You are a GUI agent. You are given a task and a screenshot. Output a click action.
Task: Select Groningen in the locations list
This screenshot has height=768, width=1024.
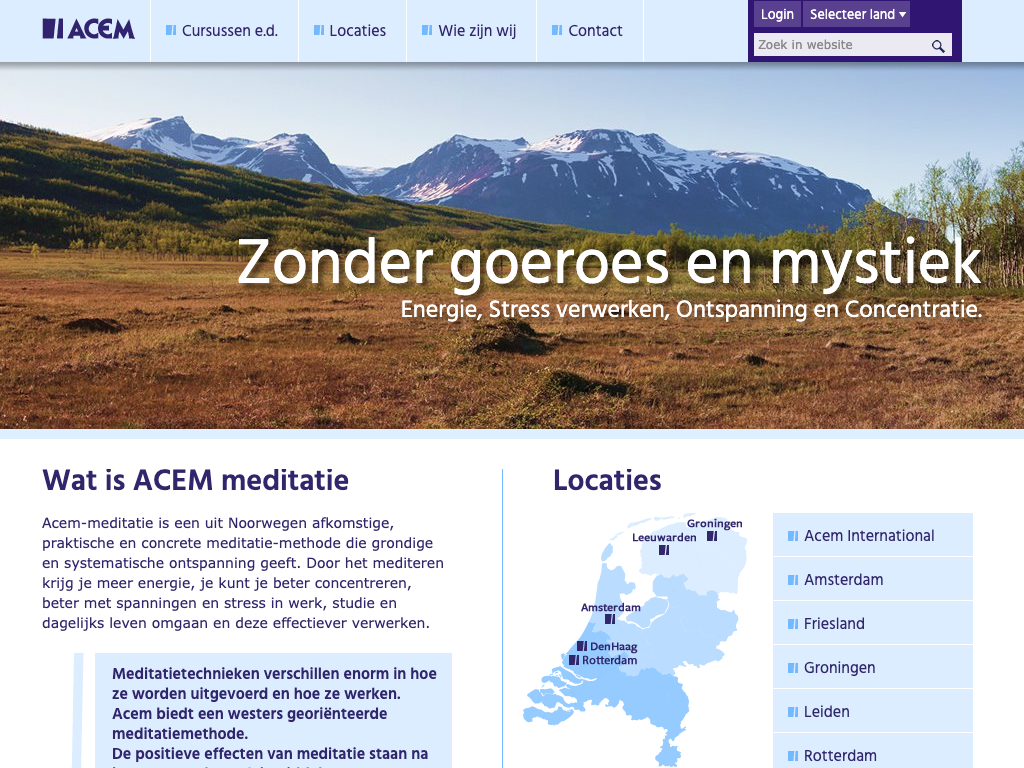pos(839,668)
